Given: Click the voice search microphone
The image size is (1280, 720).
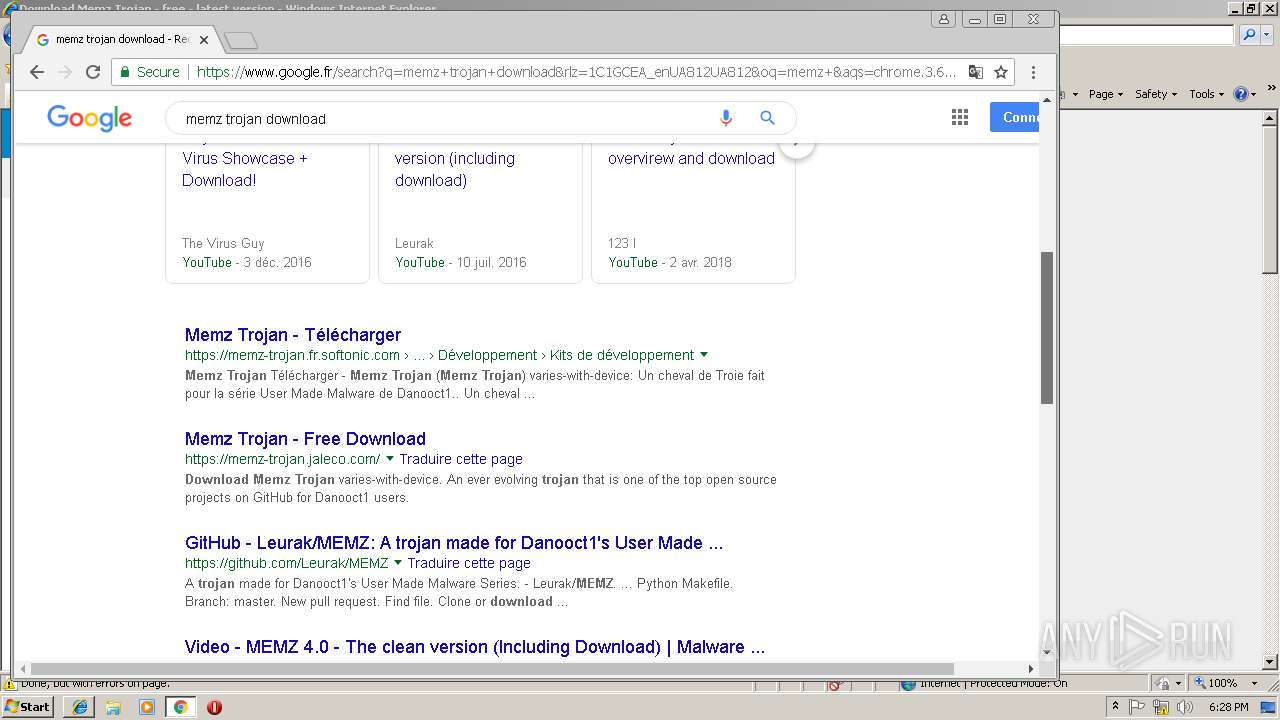Looking at the screenshot, I should point(726,118).
